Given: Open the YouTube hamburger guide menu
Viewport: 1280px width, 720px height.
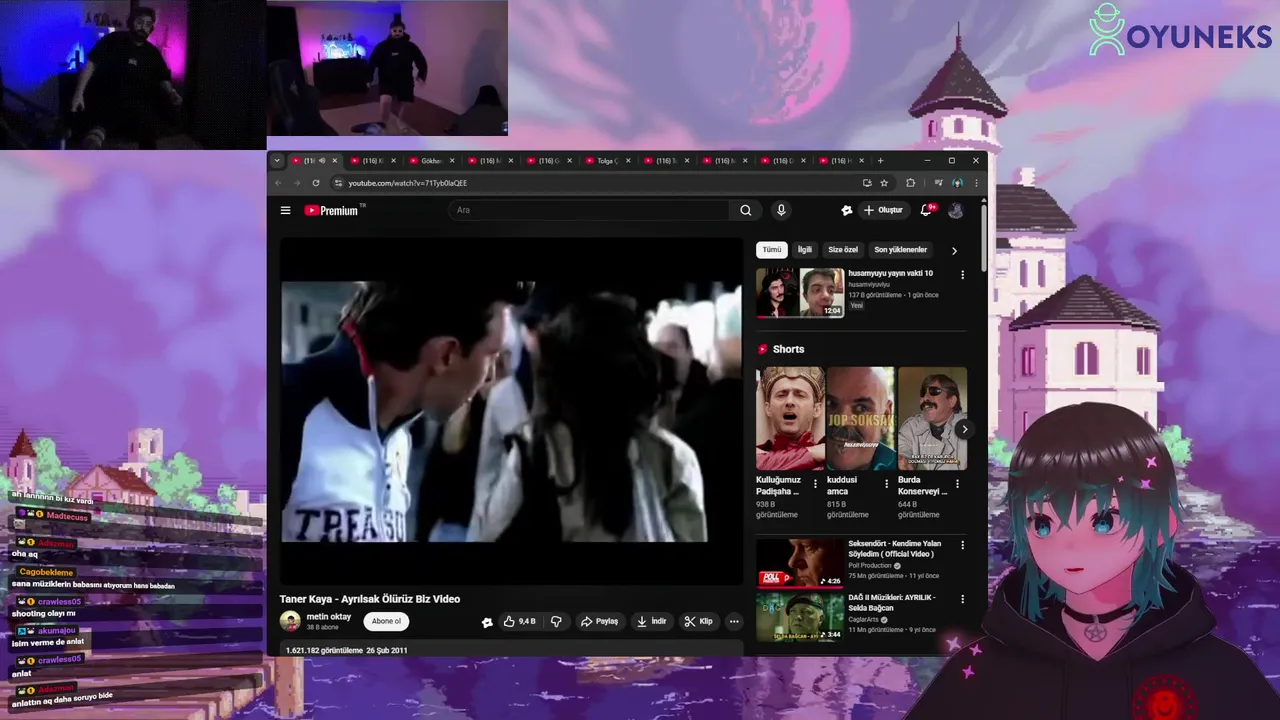Looking at the screenshot, I should coord(285,210).
